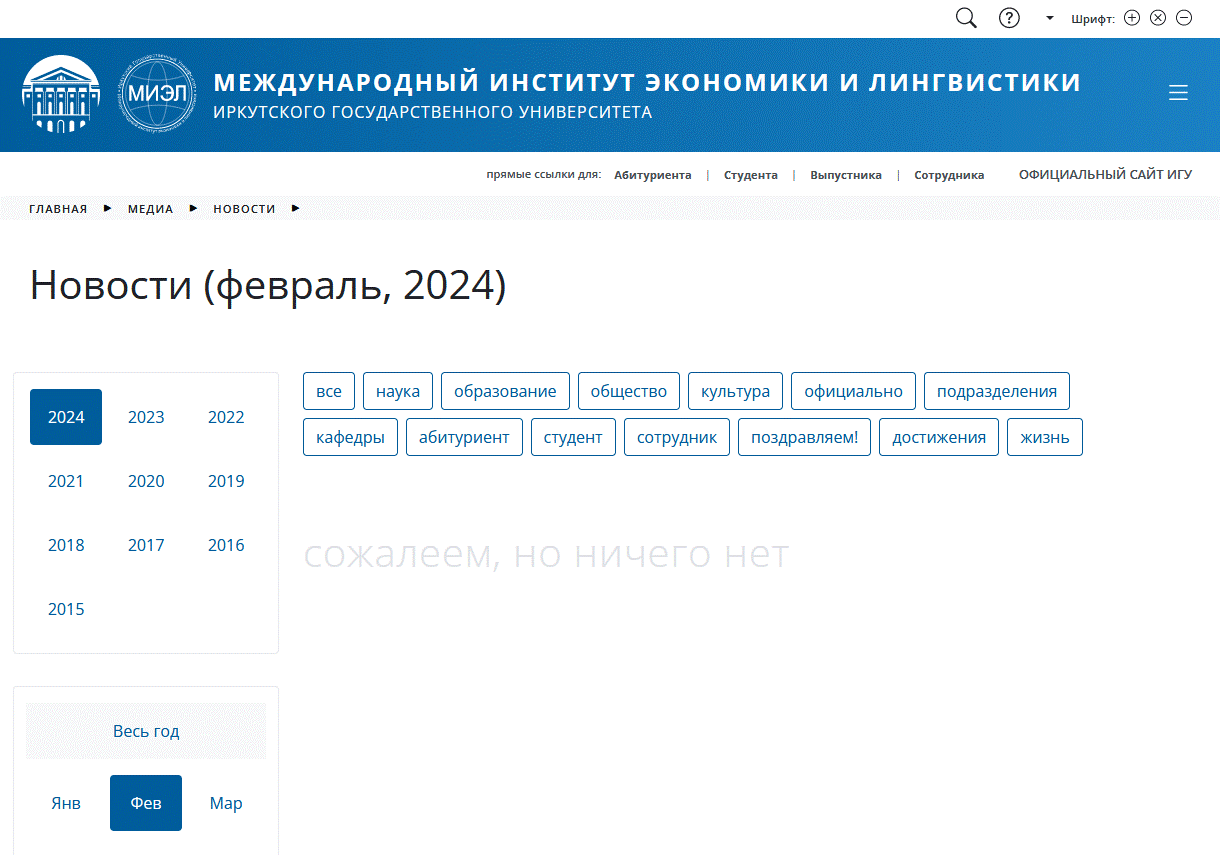Increase font size with plus icon
Image resolution: width=1220 pixels, height=855 pixels.
[1132, 18]
